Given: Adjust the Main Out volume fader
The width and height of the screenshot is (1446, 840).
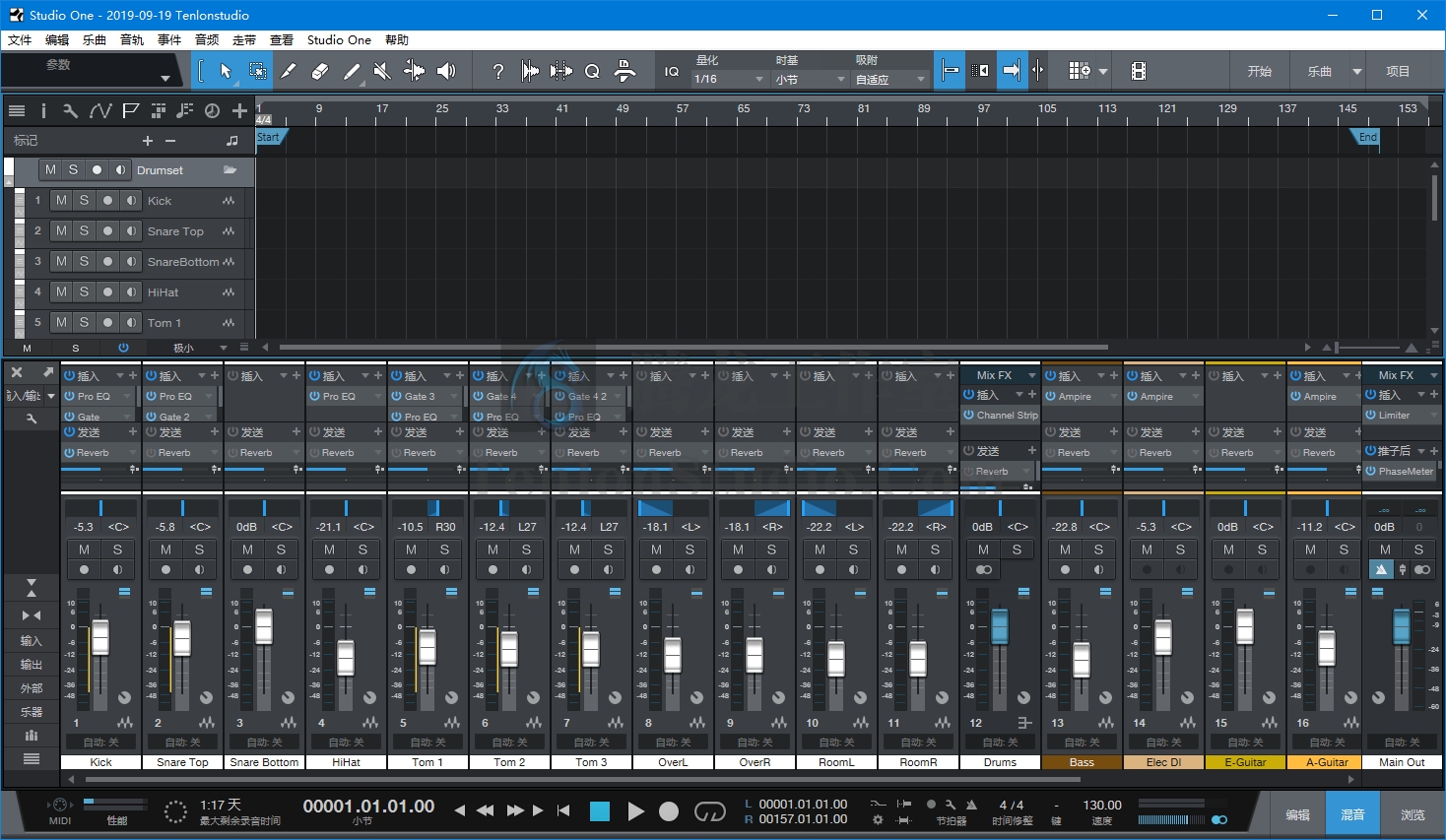Looking at the screenshot, I should [x=1402, y=627].
